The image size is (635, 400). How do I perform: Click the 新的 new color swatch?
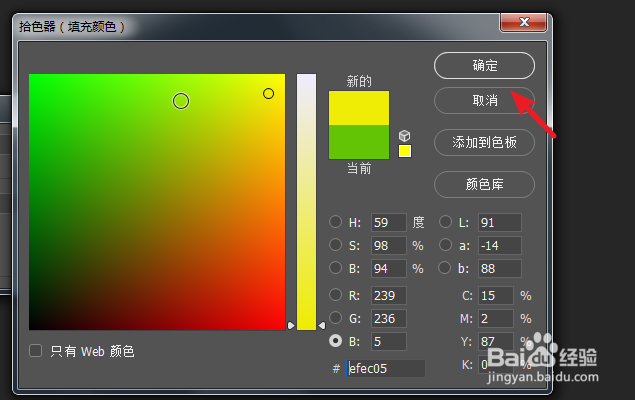click(358, 108)
